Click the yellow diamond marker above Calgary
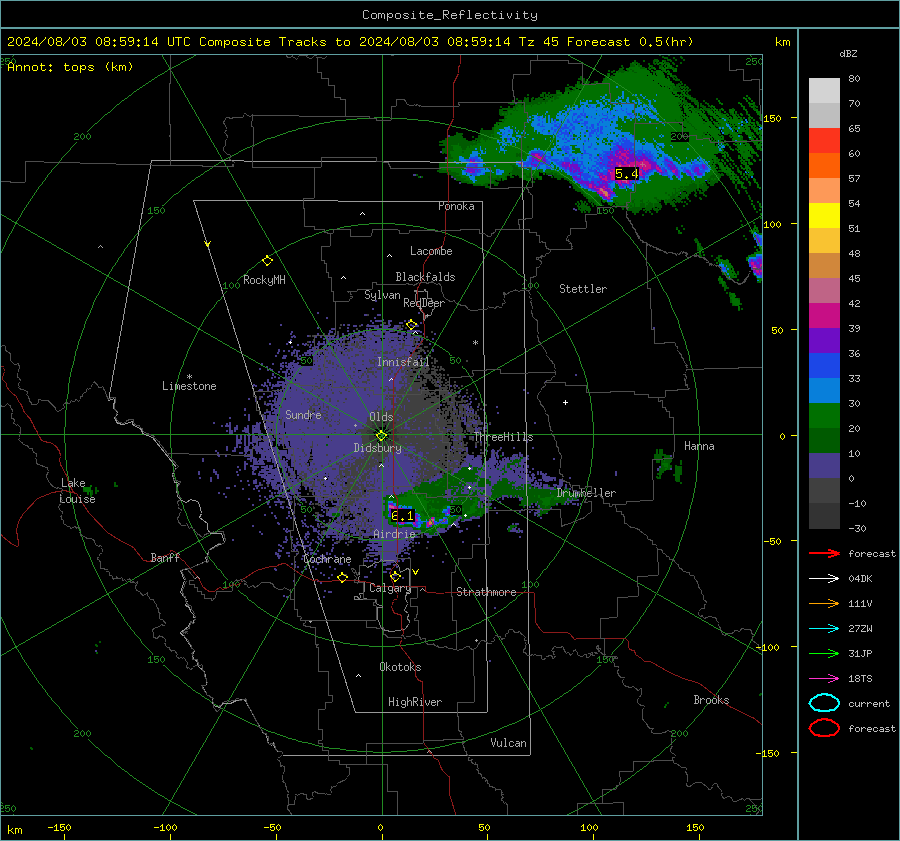 click(395, 576)
